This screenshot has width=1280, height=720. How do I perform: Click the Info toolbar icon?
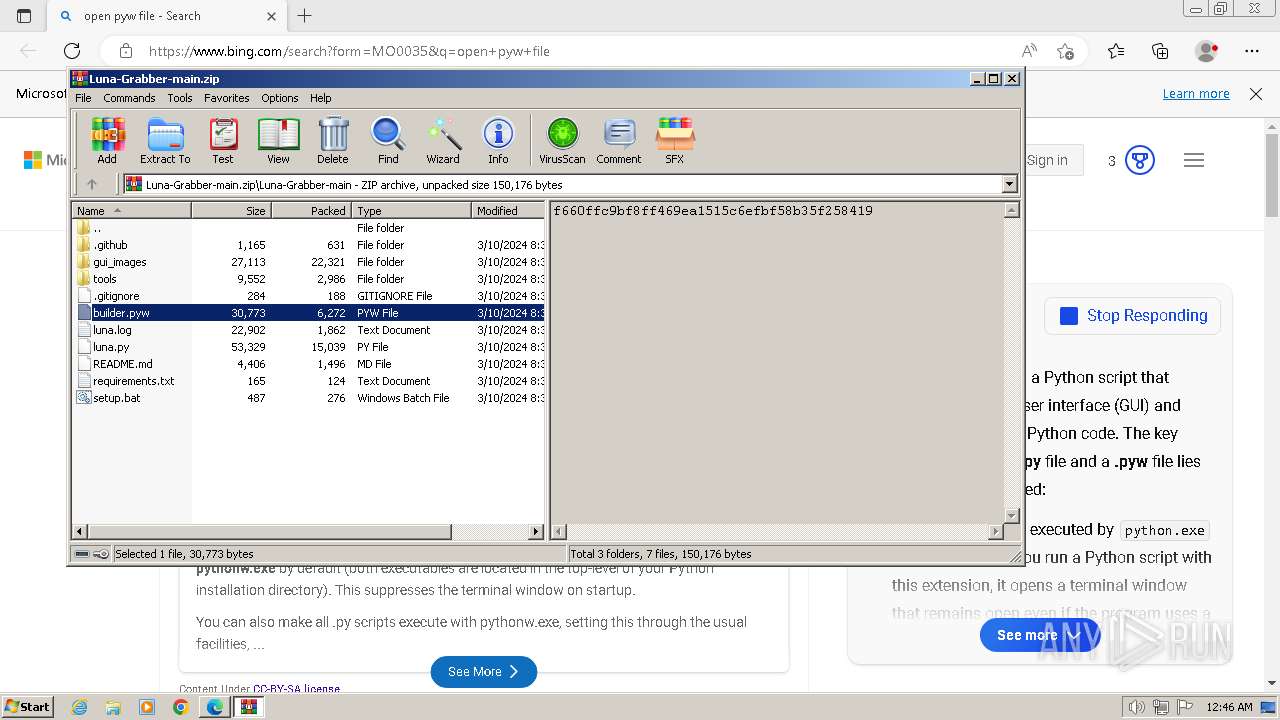point(498,141)
